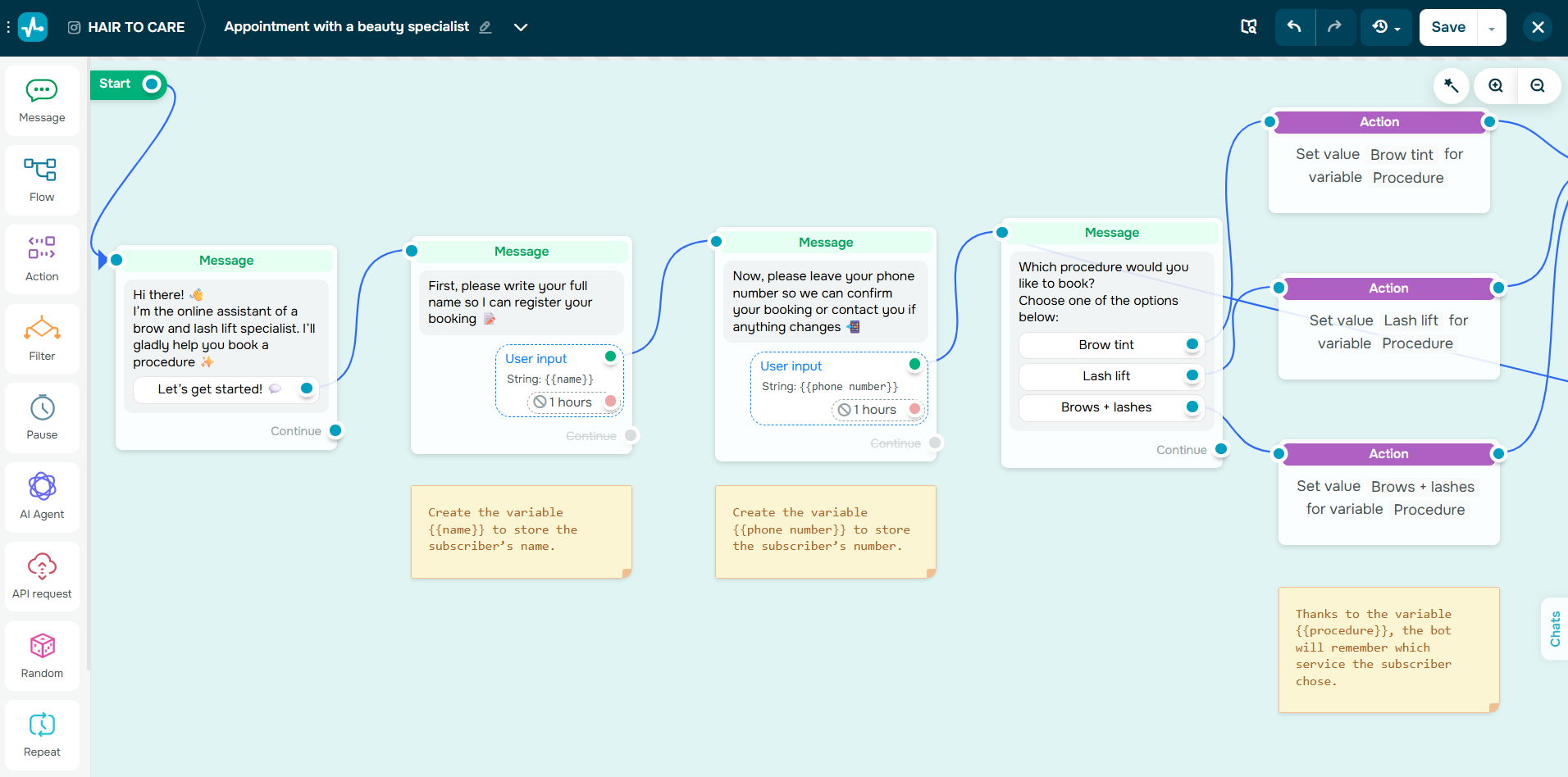Viewport: 1568px width, 777px height.
Task: Expand the flow title dropdown chevron
Action: point(521,27)
